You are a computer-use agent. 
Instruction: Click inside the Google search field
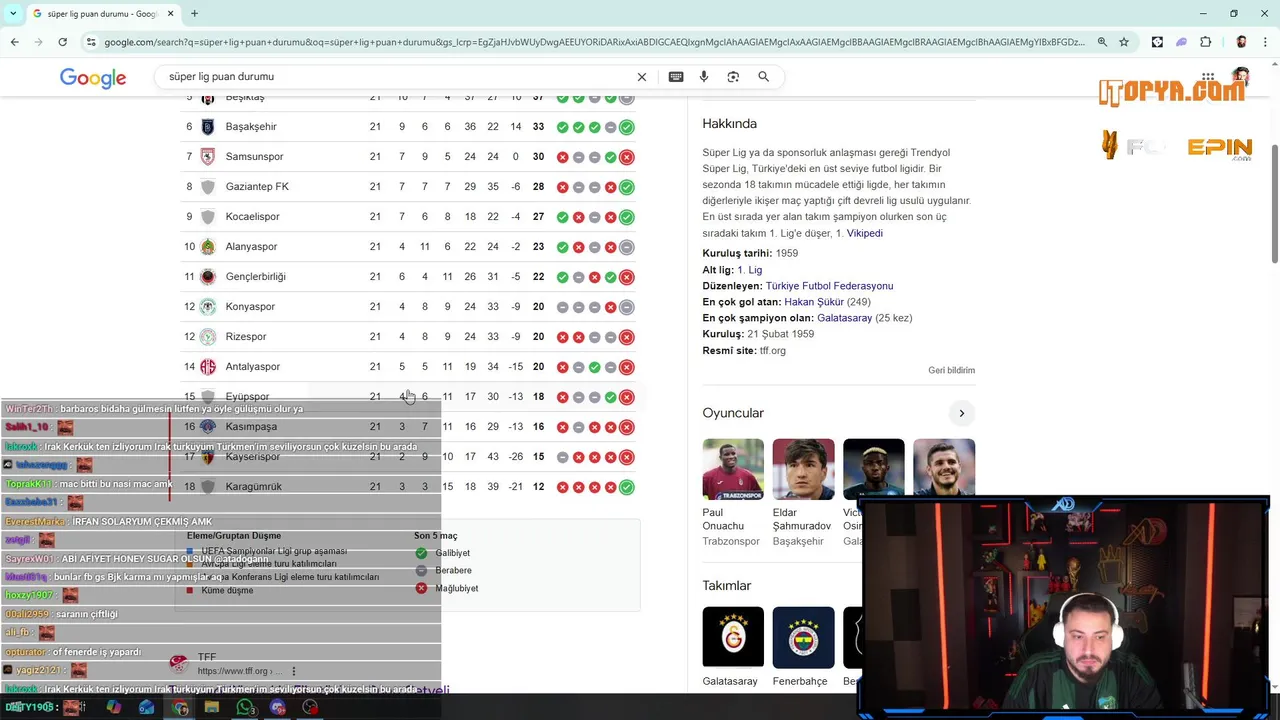click(x=400, y=77)
